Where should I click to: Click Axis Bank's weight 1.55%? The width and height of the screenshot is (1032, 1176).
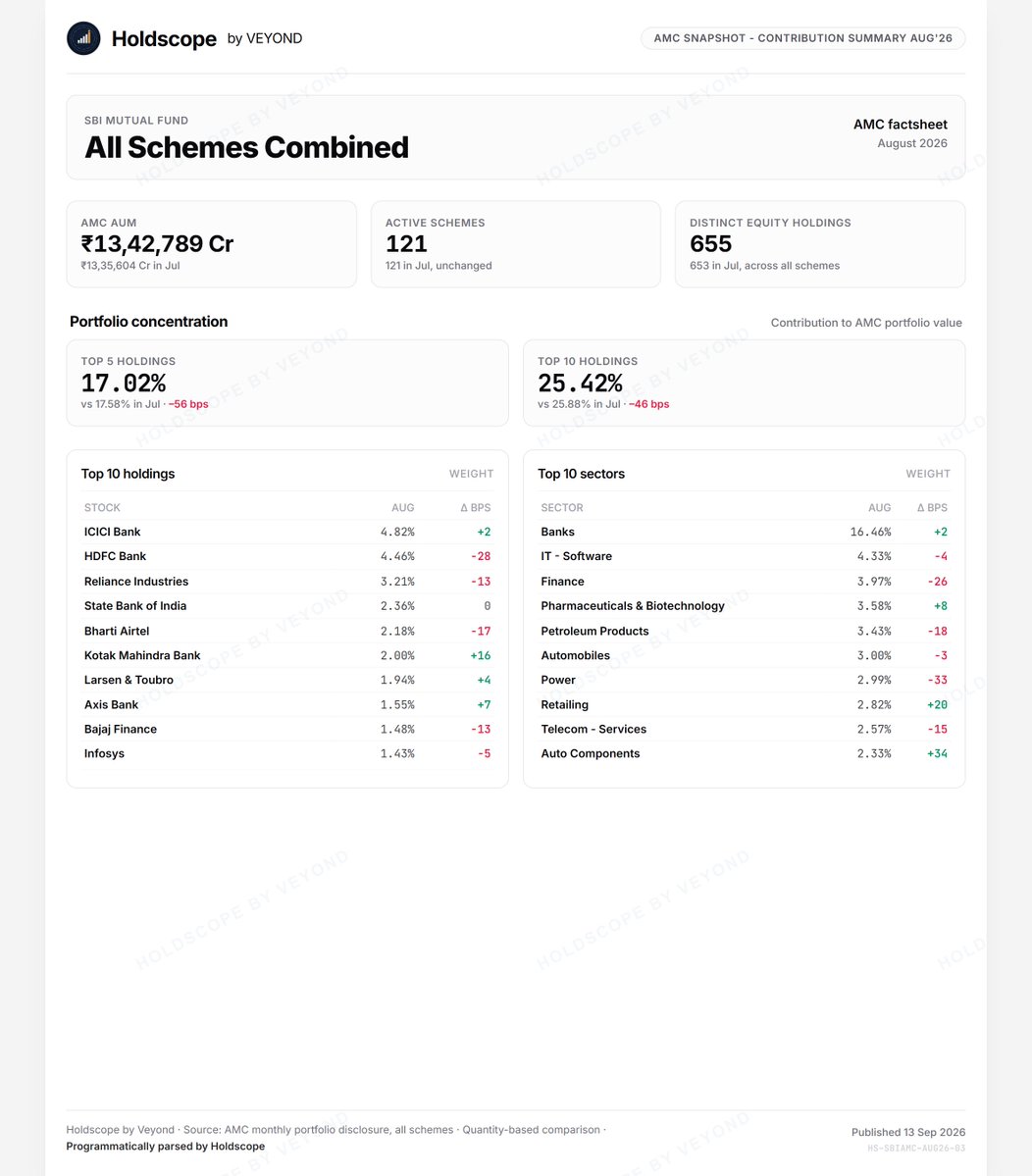click(x=397, y=705)
